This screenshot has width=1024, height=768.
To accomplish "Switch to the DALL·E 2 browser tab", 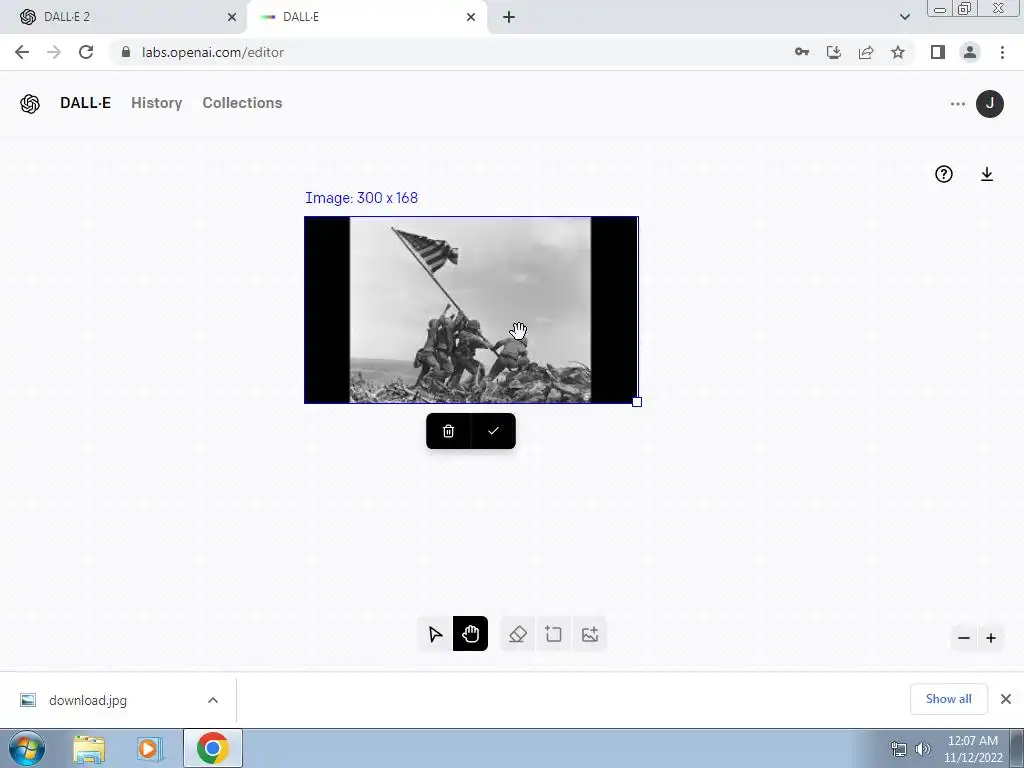I will 121,17.
